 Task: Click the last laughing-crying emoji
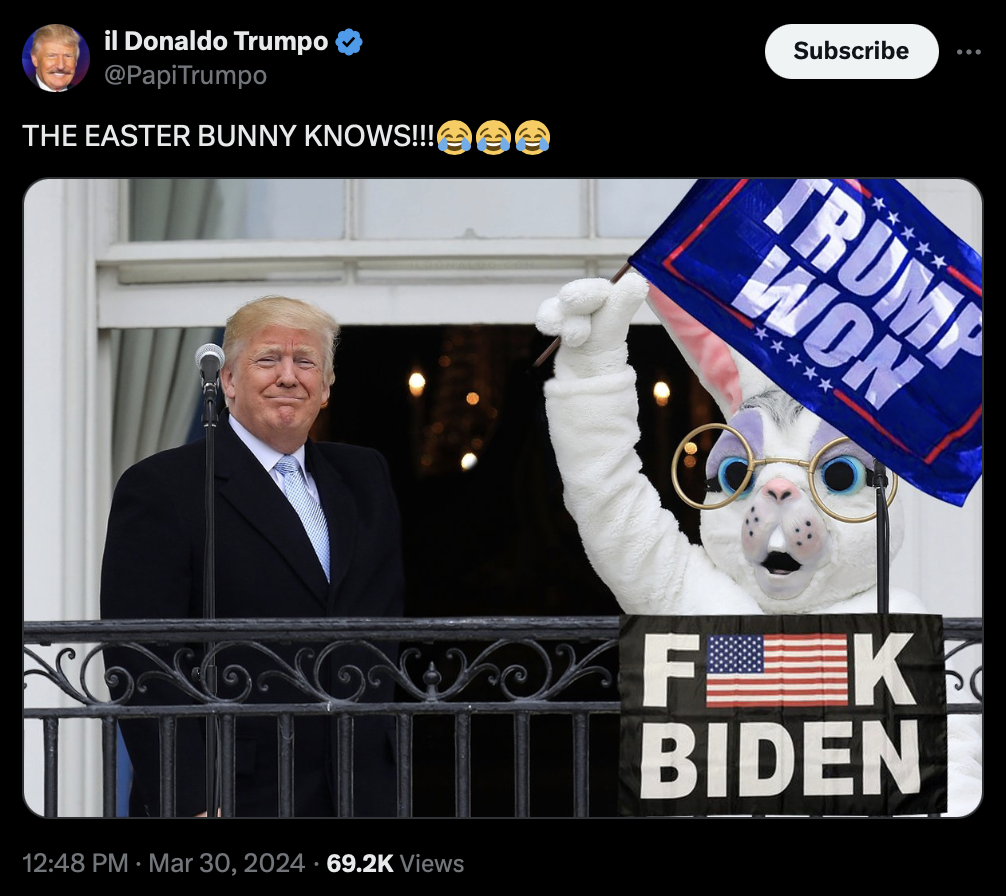(x=533, y=137)
